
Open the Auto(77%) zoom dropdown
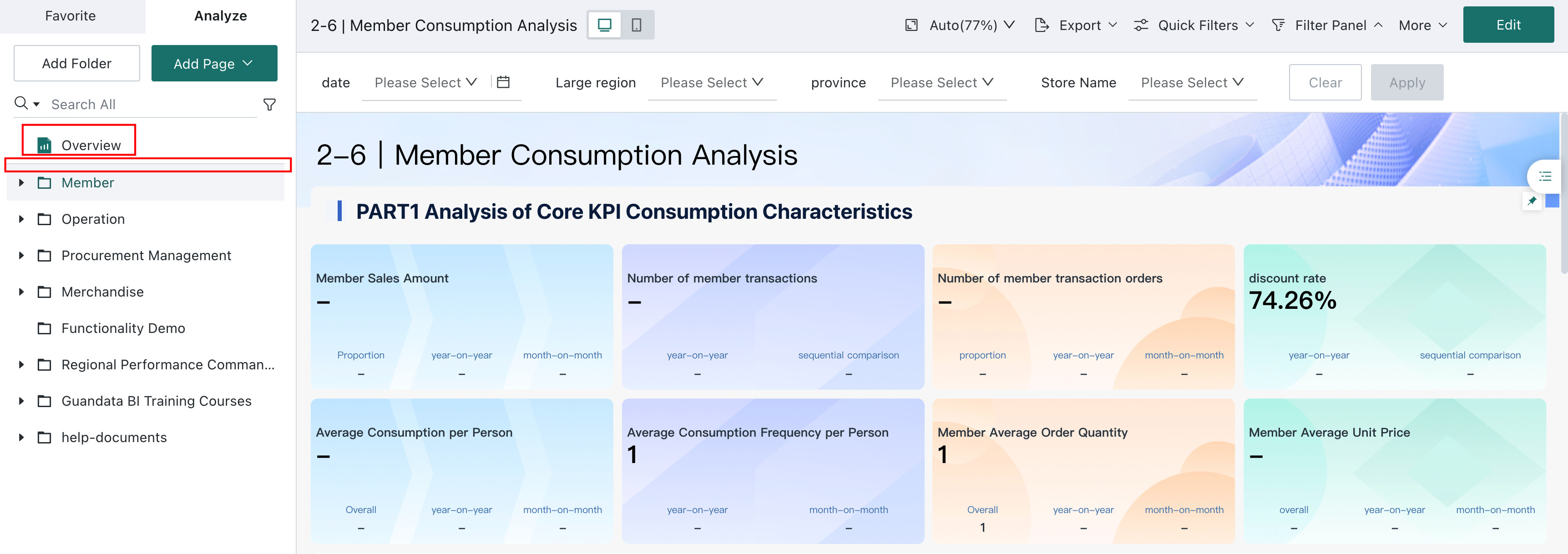coord(961,25)
